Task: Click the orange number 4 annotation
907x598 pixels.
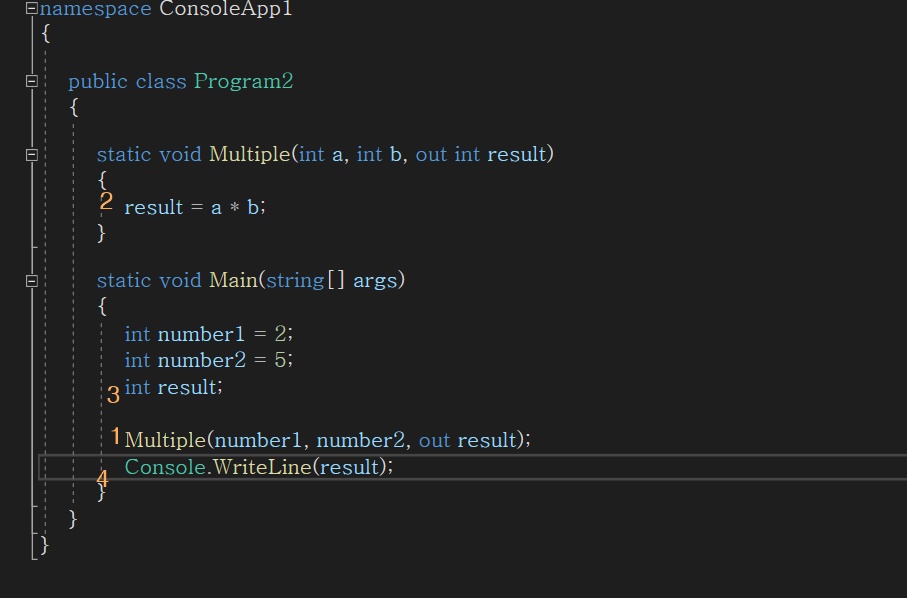Action: point(102,478)
